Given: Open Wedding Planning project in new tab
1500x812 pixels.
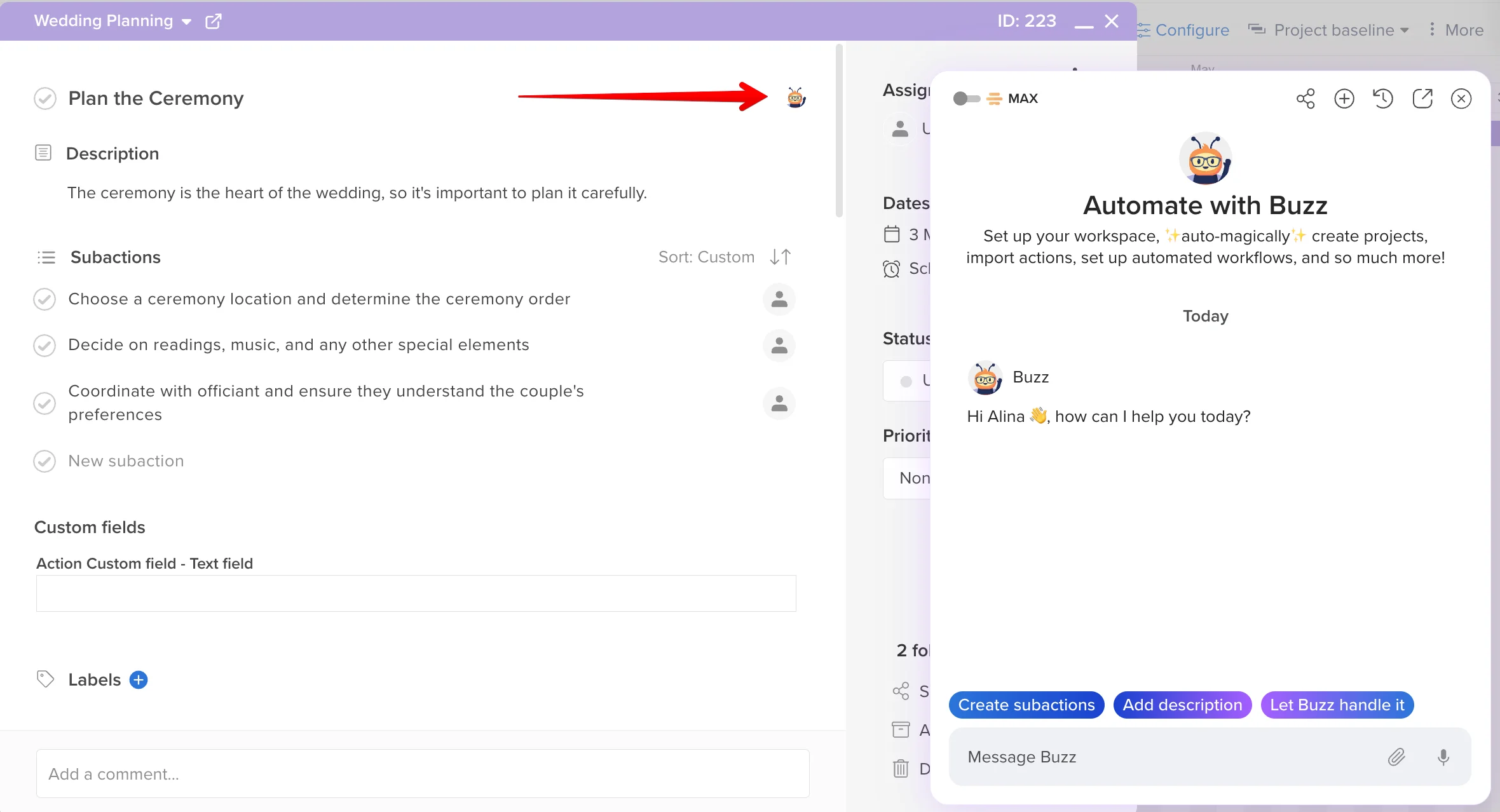Looking at the screenshot, I should [214, 21].
